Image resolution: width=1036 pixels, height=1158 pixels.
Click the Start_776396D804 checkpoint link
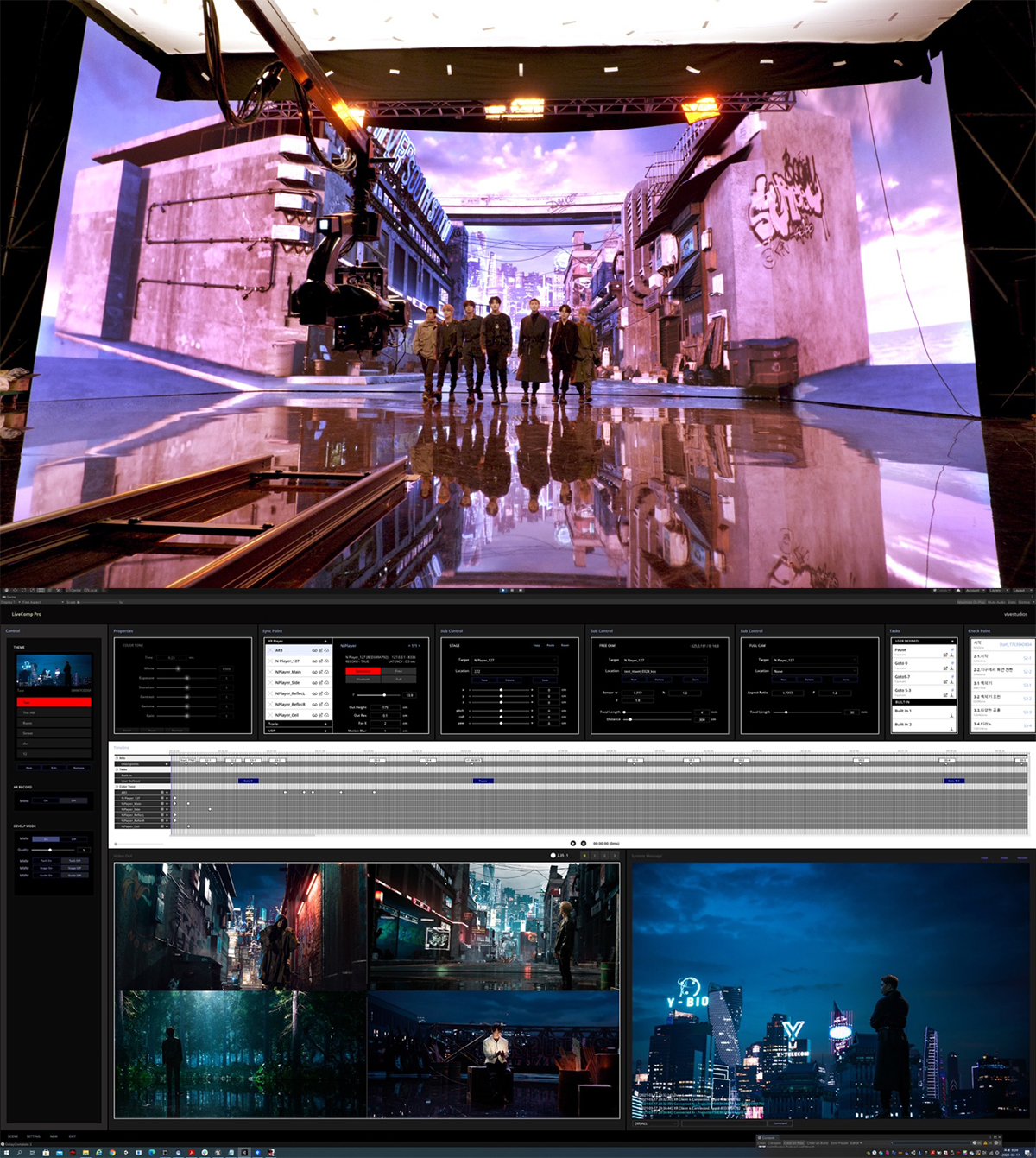[x=1015, y=644]
